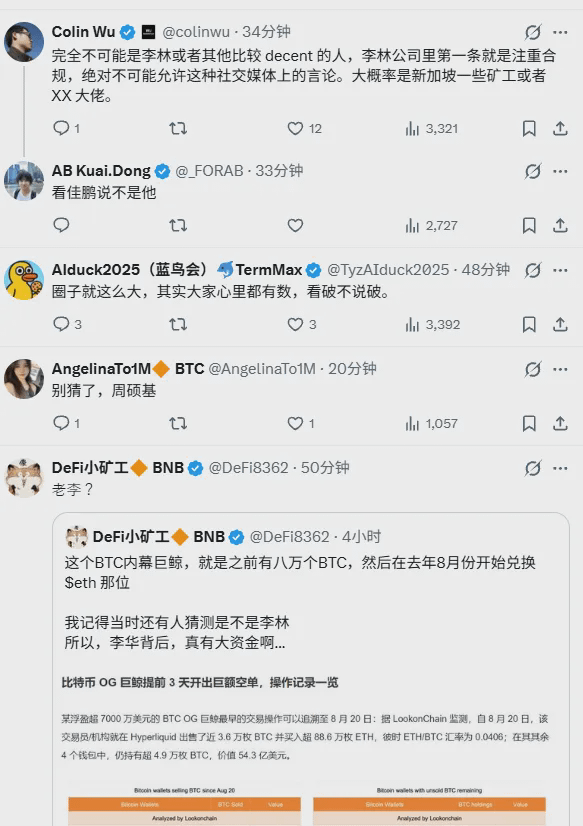The width and height of the screenshot is (583, 826).
Task: Bookmark AngelinaTo1M's tweet
Action: click(530, 423)
